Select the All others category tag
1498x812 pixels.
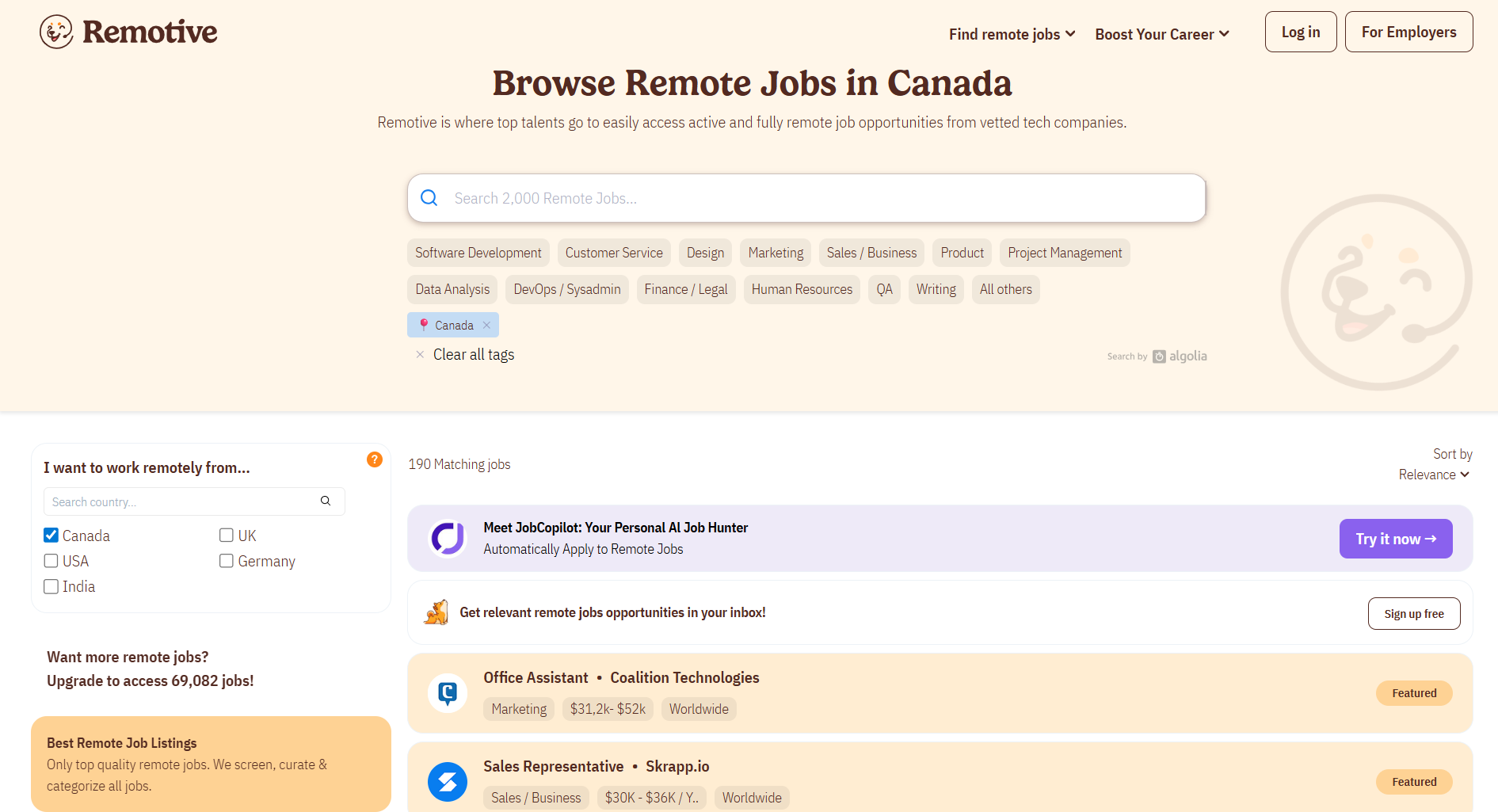[x=1006, y=289]
